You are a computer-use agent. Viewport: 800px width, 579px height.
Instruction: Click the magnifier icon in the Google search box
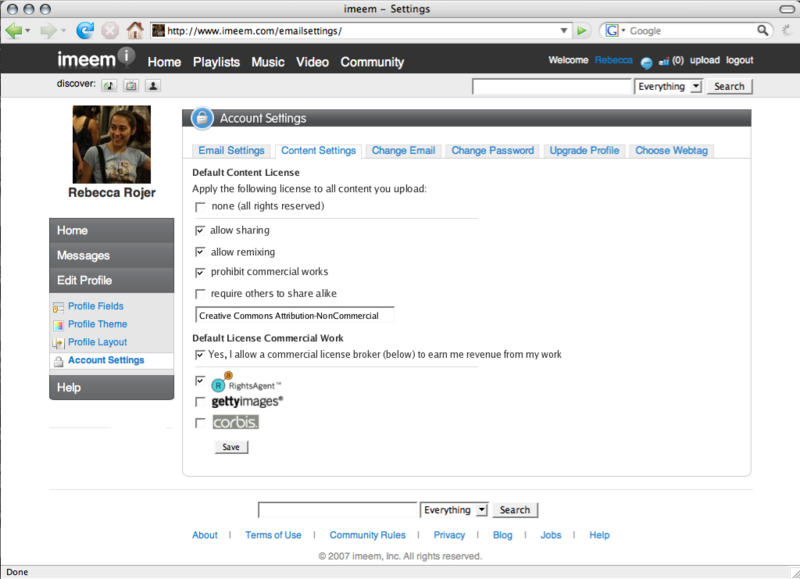pos(762,31)
